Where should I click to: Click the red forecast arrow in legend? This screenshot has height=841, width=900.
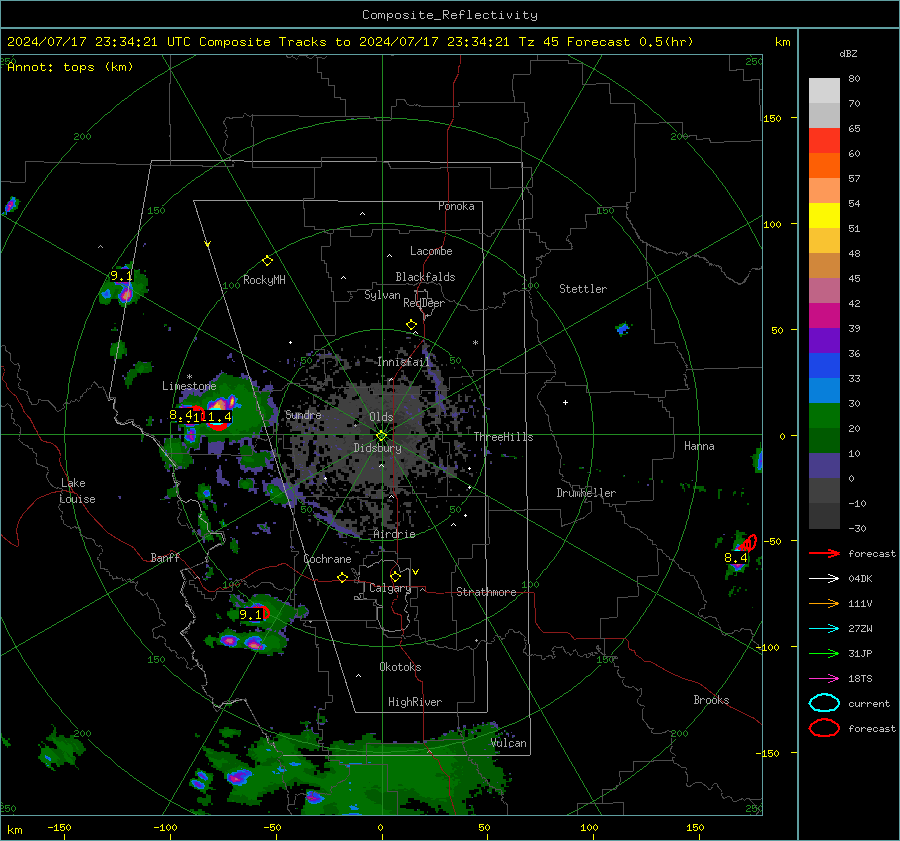pos(825,553)
